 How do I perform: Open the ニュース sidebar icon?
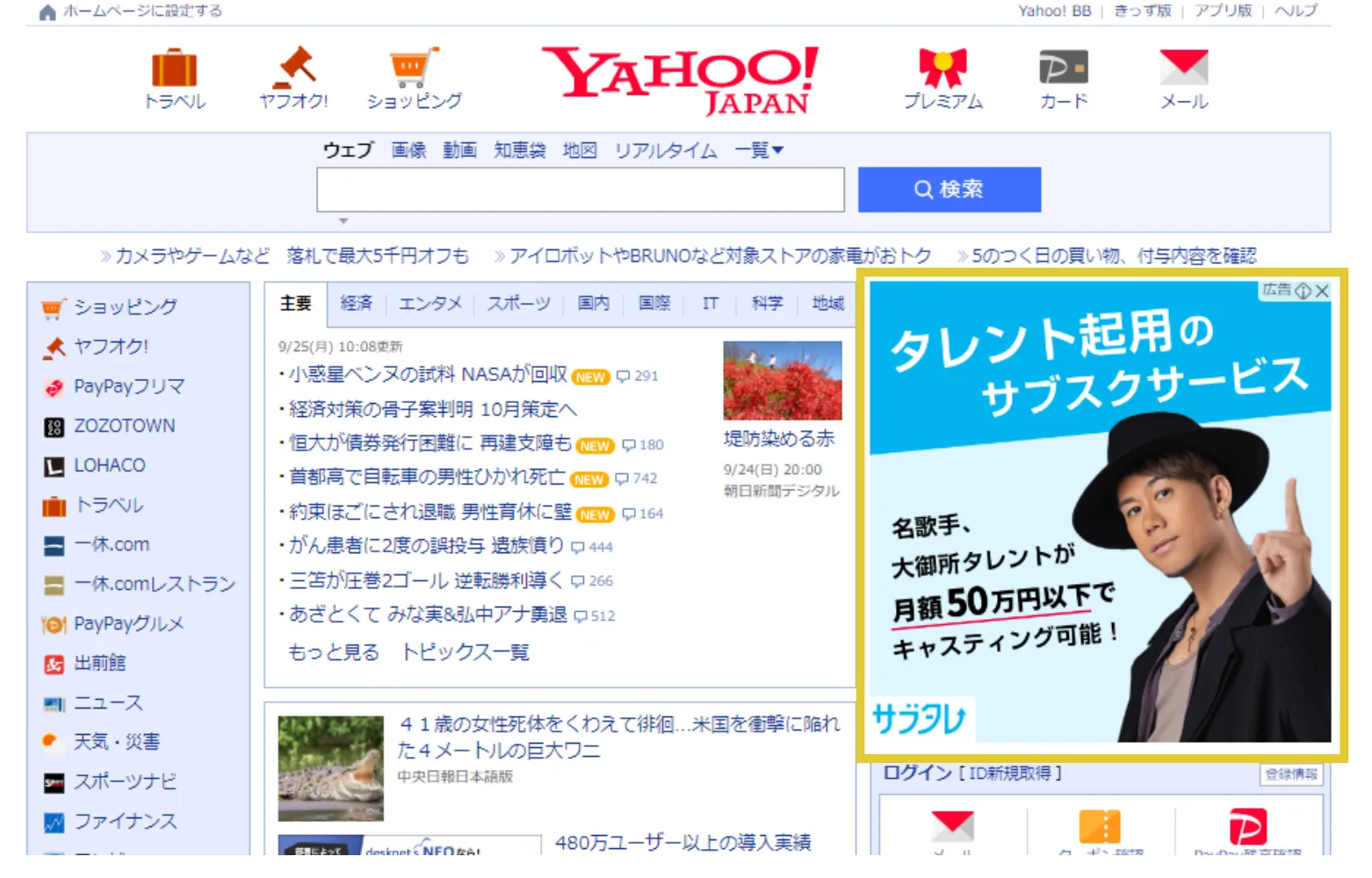click(54, 703)
